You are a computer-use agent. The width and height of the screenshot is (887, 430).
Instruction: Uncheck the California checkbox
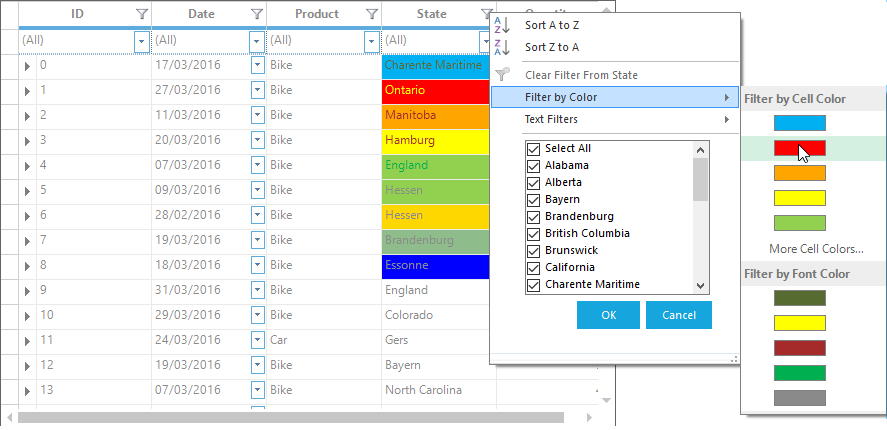[533, 268]
